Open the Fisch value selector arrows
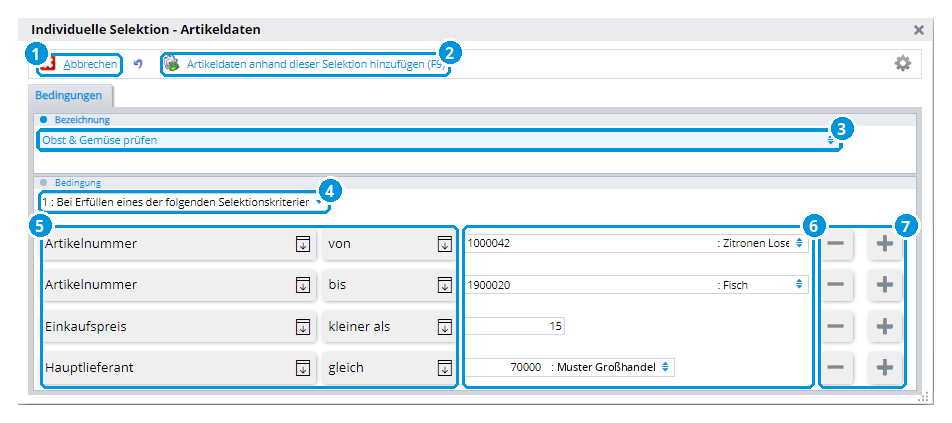 pyautogui.click(x=799, y=283)
